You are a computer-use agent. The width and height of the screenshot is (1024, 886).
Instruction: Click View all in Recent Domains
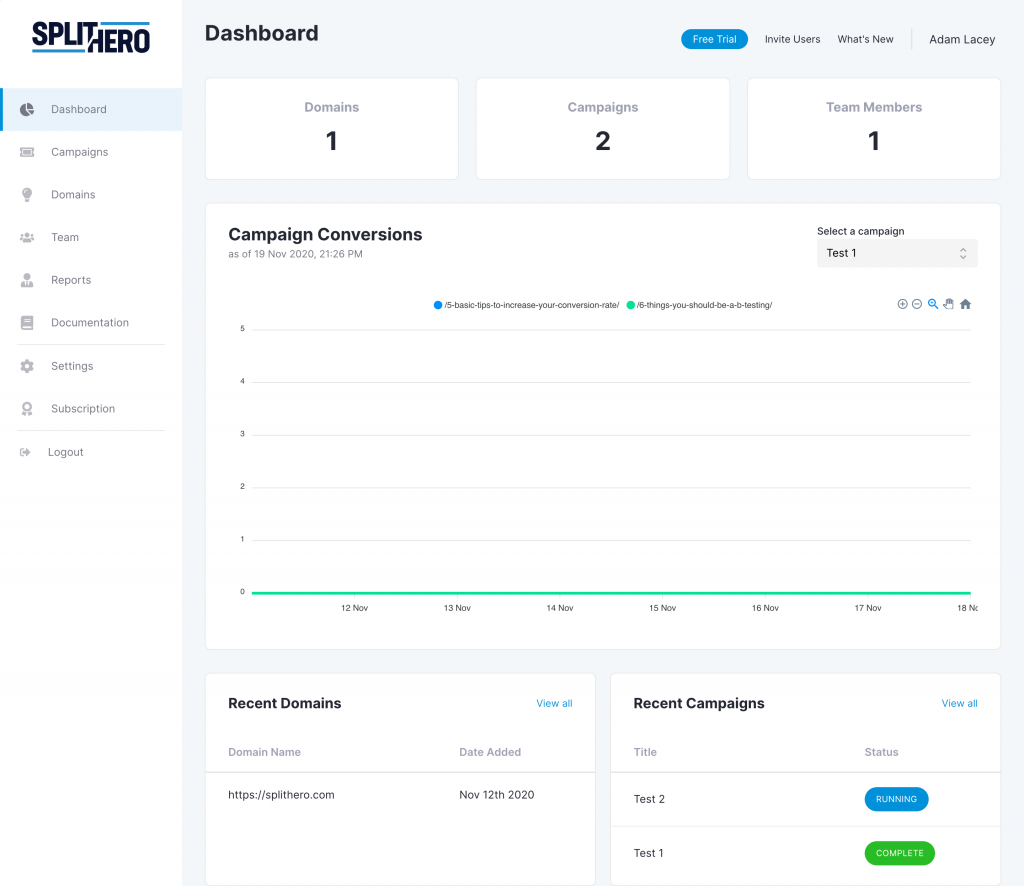tap(554, 703)
